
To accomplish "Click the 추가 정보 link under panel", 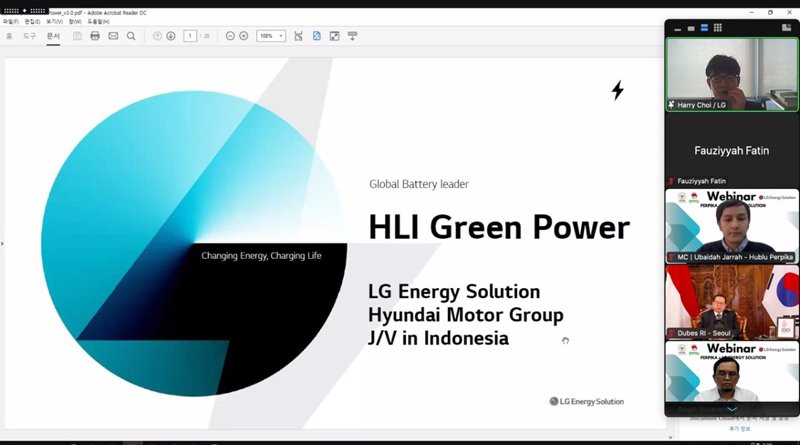I will point(739,429).
